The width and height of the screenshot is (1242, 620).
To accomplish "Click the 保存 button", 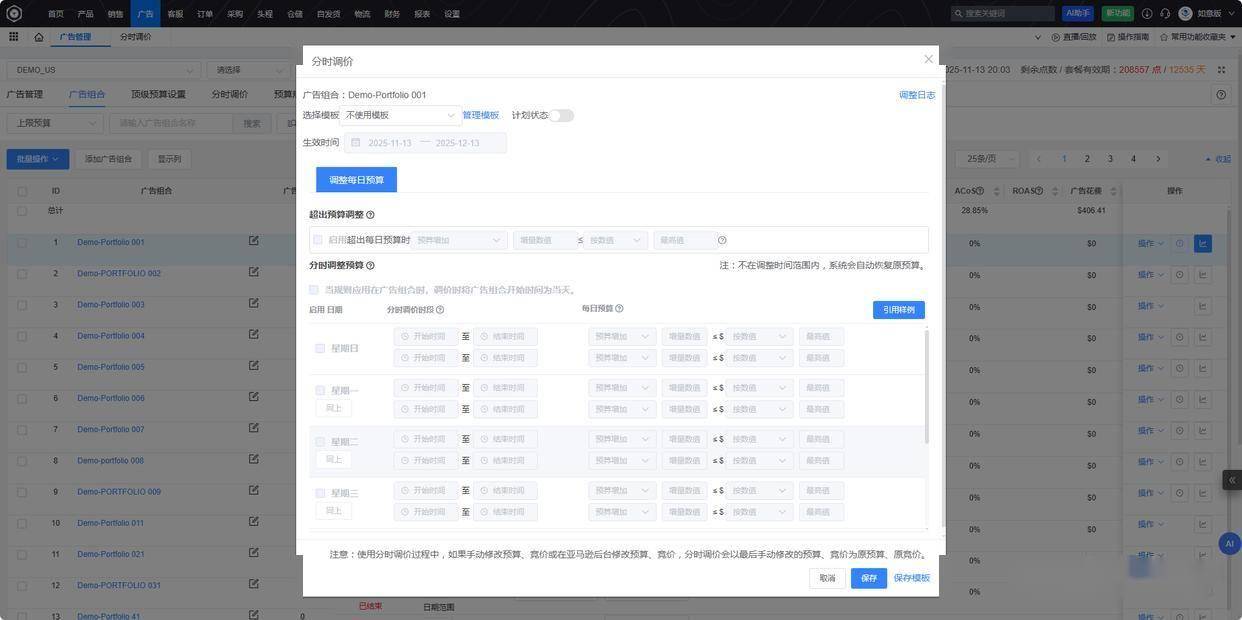I will (868, 578).
